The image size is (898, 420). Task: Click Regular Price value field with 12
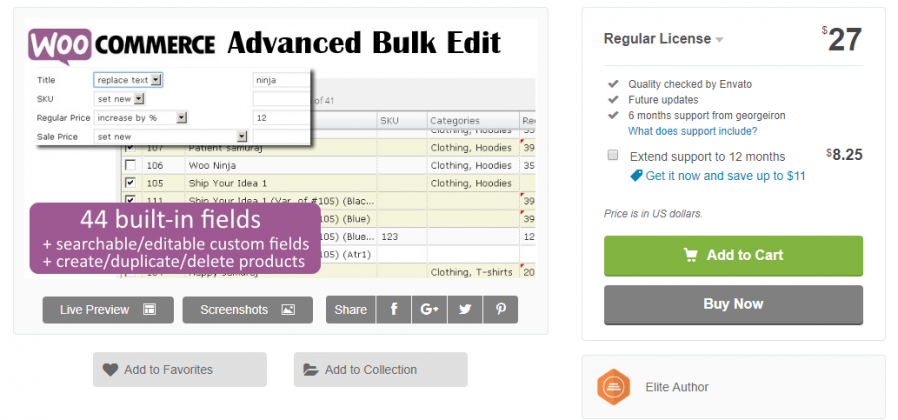[x=281, y=118]
